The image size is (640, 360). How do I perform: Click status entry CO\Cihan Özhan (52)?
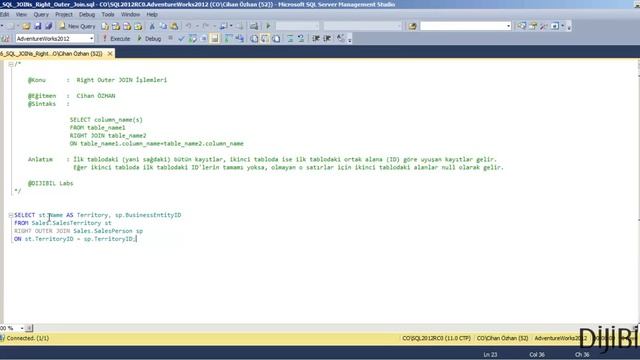pos(502,338)
